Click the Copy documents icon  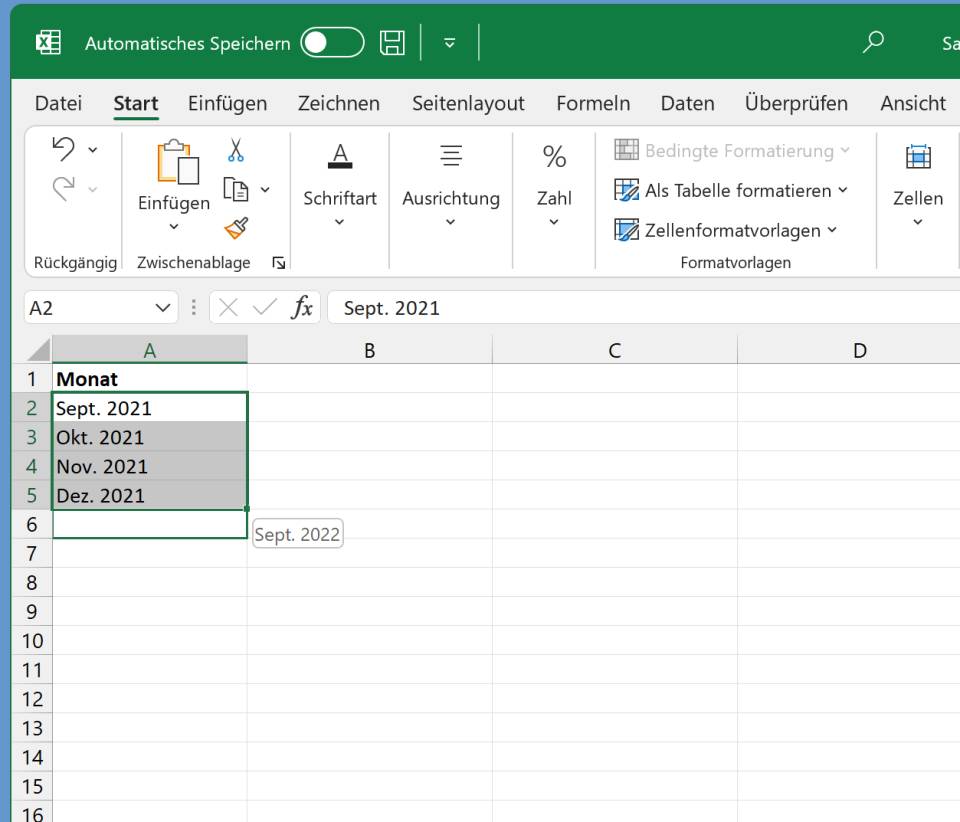coord(236,189)
